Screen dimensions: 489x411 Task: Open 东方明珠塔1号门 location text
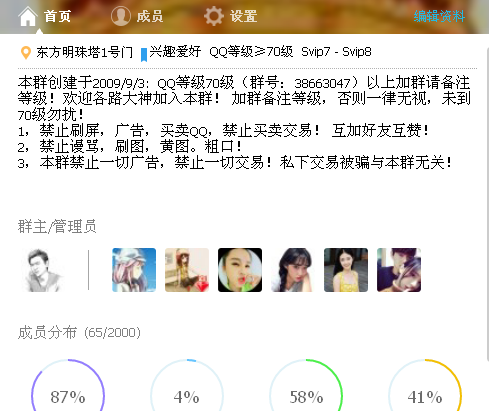[85, 52]
